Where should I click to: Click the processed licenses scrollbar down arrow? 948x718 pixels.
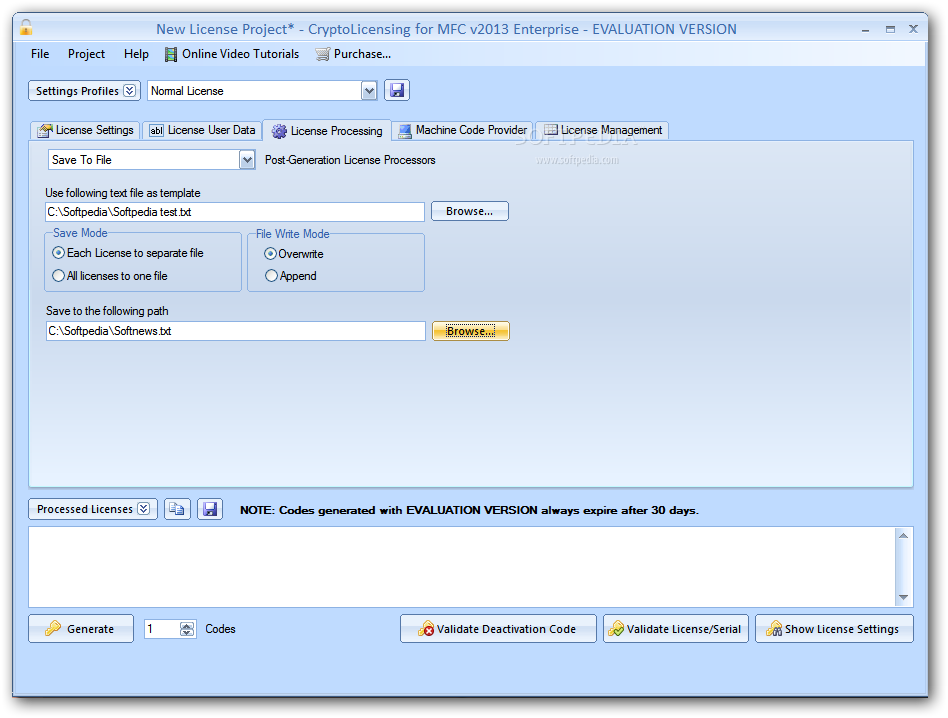tap(903, 597)
